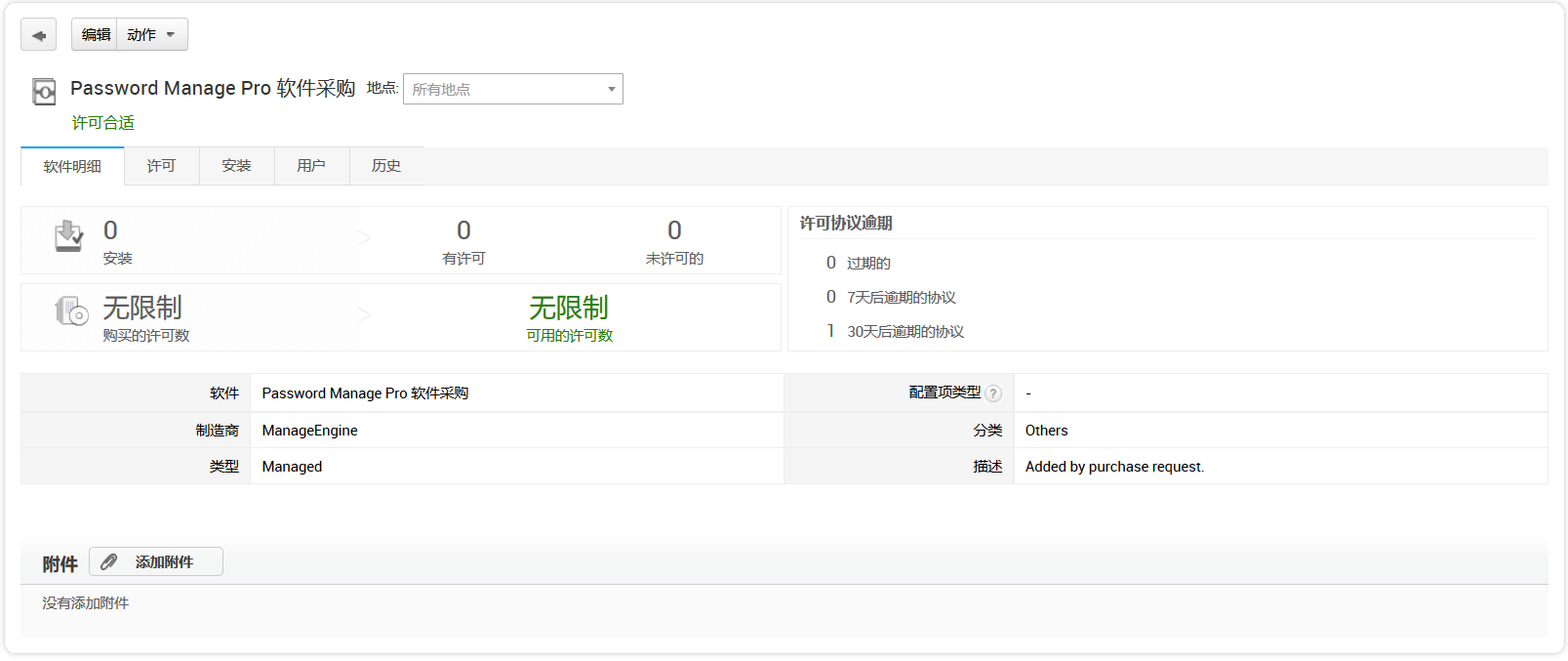Click the page title Password Manage Pro 软件采购
This screenshot has height=661, width=1568.
coord(213,88)
